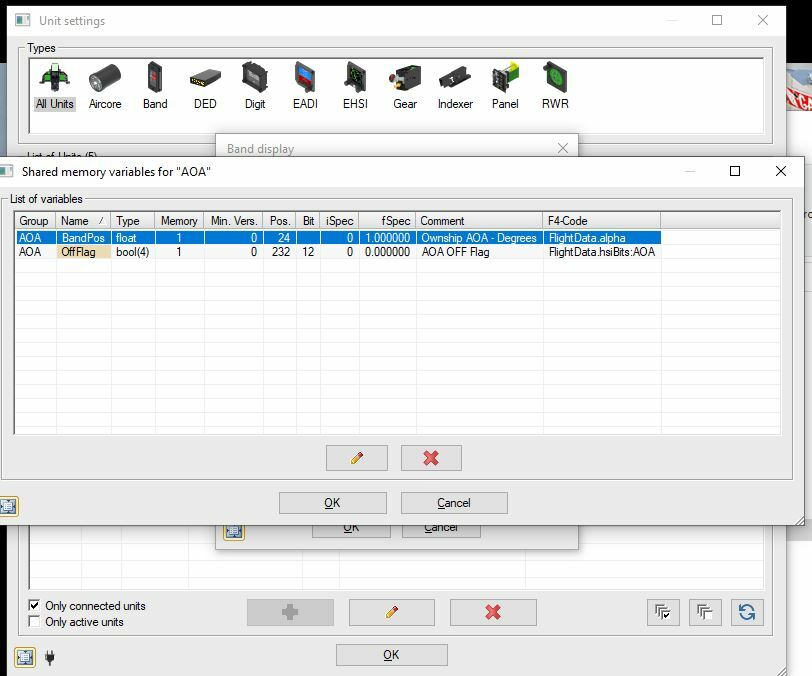Click position value 232 cell

(x=280, y=252)
